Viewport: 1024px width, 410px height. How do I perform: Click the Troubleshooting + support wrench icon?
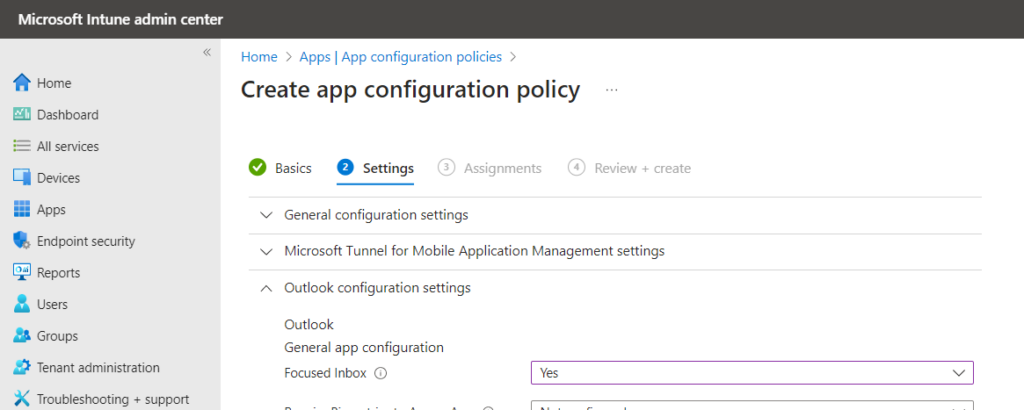22,398
